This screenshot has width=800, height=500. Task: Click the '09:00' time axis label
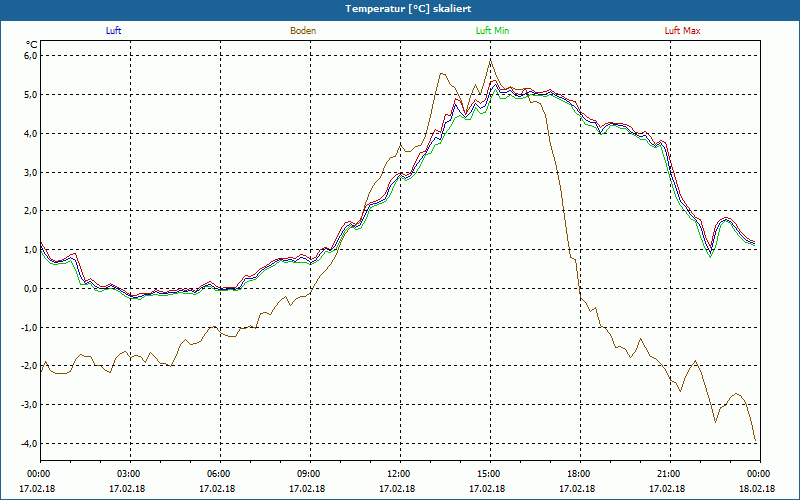[x=310, y=474]
